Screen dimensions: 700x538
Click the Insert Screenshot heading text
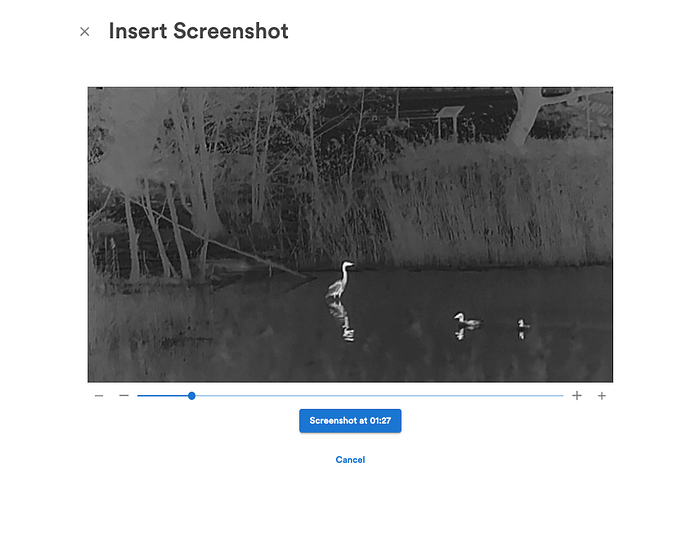[199, 31]
